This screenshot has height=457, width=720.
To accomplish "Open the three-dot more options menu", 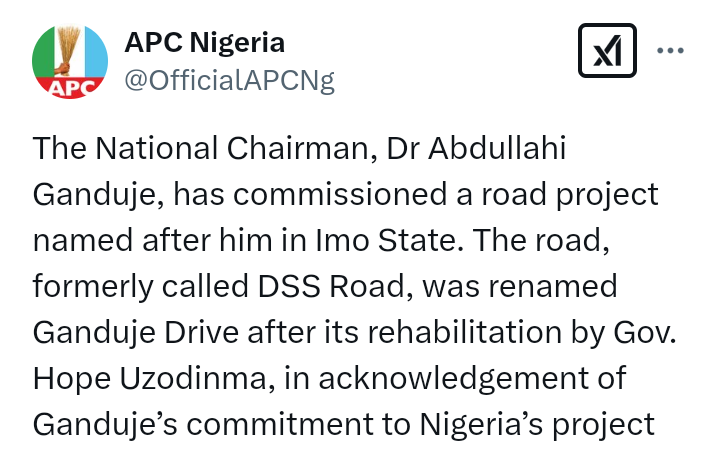I will tap(670, 51).
